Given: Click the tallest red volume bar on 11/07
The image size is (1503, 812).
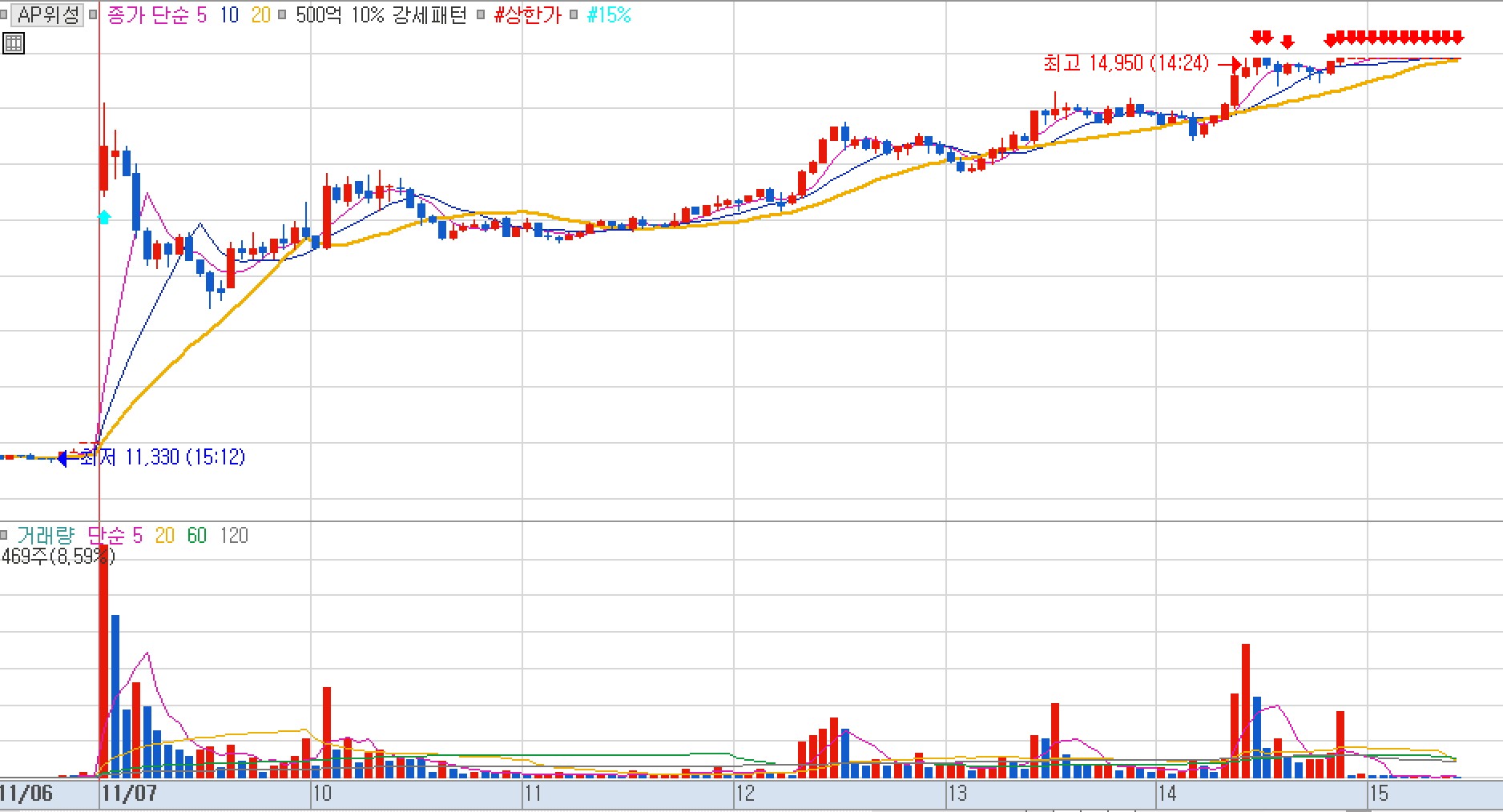Looking at the screenshot, I should (x=103, y=661).
